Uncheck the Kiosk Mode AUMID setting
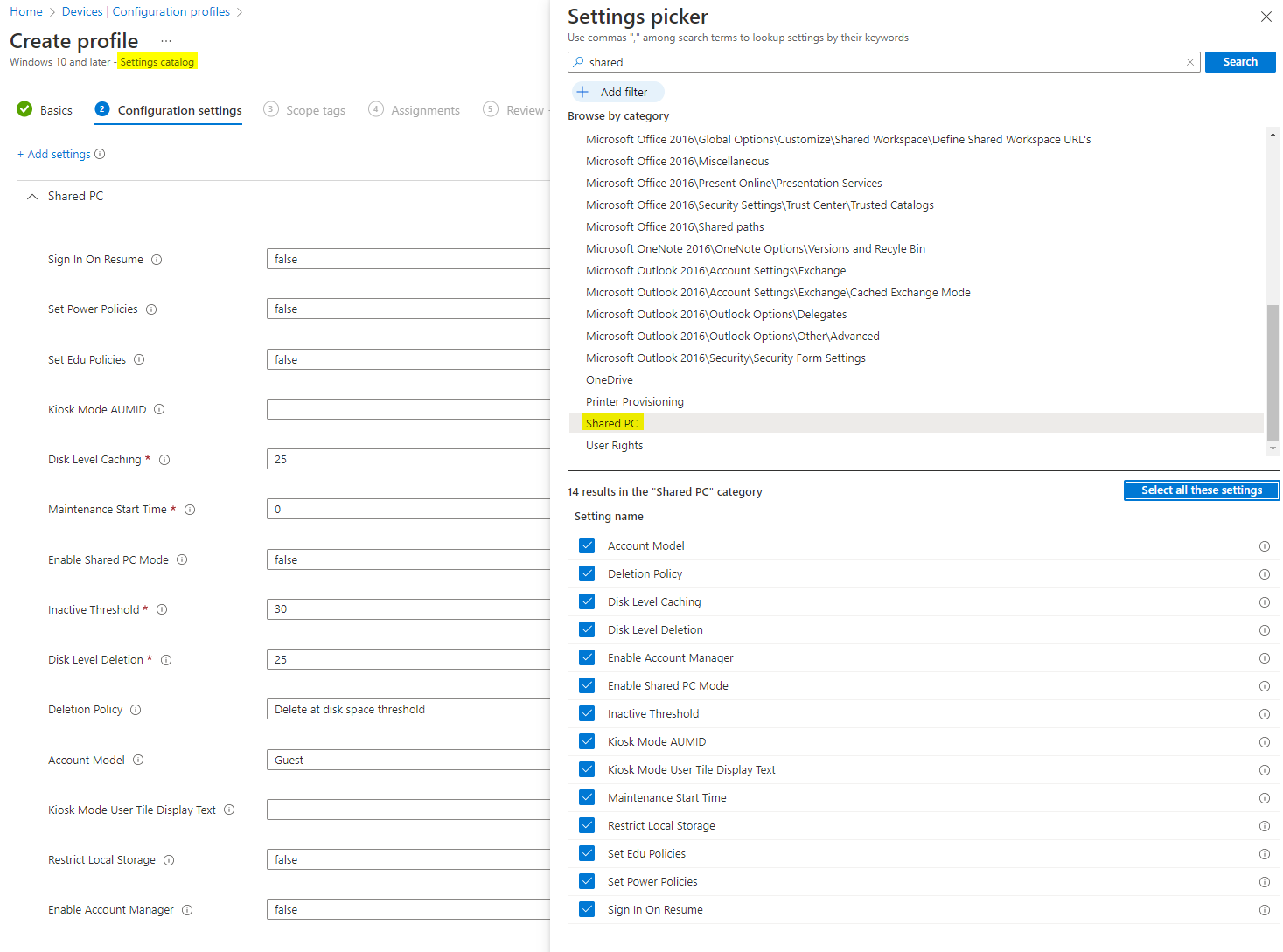 coord(587,740)
